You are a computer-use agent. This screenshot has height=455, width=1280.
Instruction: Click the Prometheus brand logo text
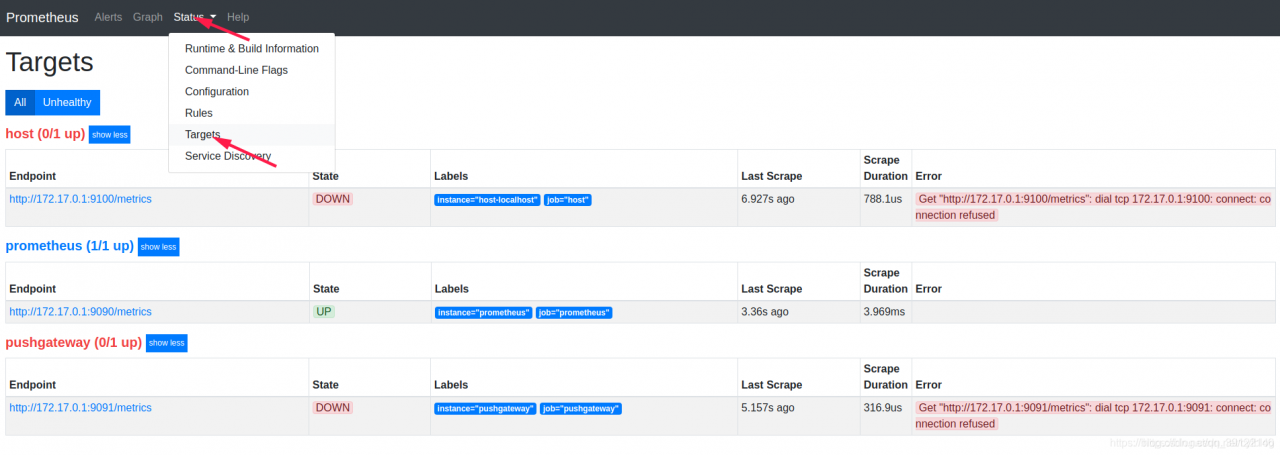(42, 17)
